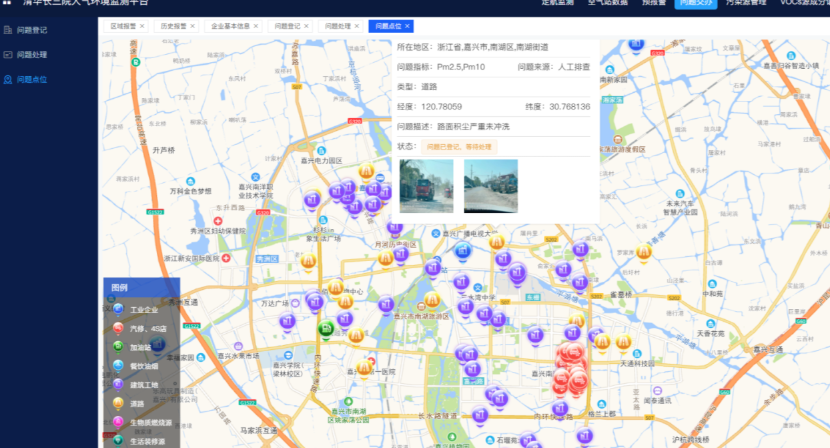Click the 问题点位 sidebar location pin icon
Screen dimensions: 830x448
tap(8, 79)
